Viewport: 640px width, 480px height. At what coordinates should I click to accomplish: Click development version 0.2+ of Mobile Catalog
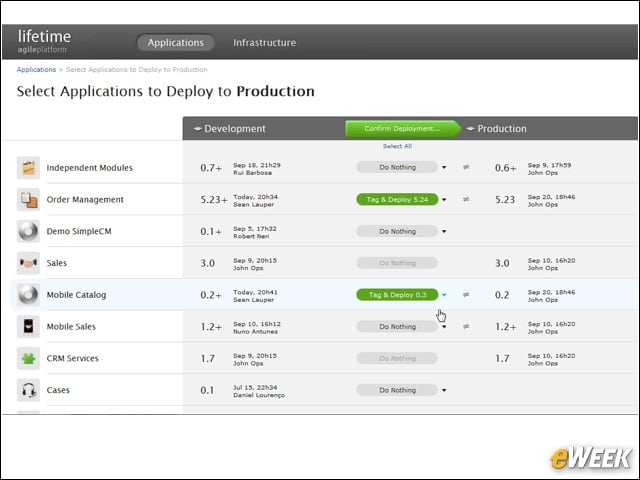pyautogui.click(x=211, y=295)
